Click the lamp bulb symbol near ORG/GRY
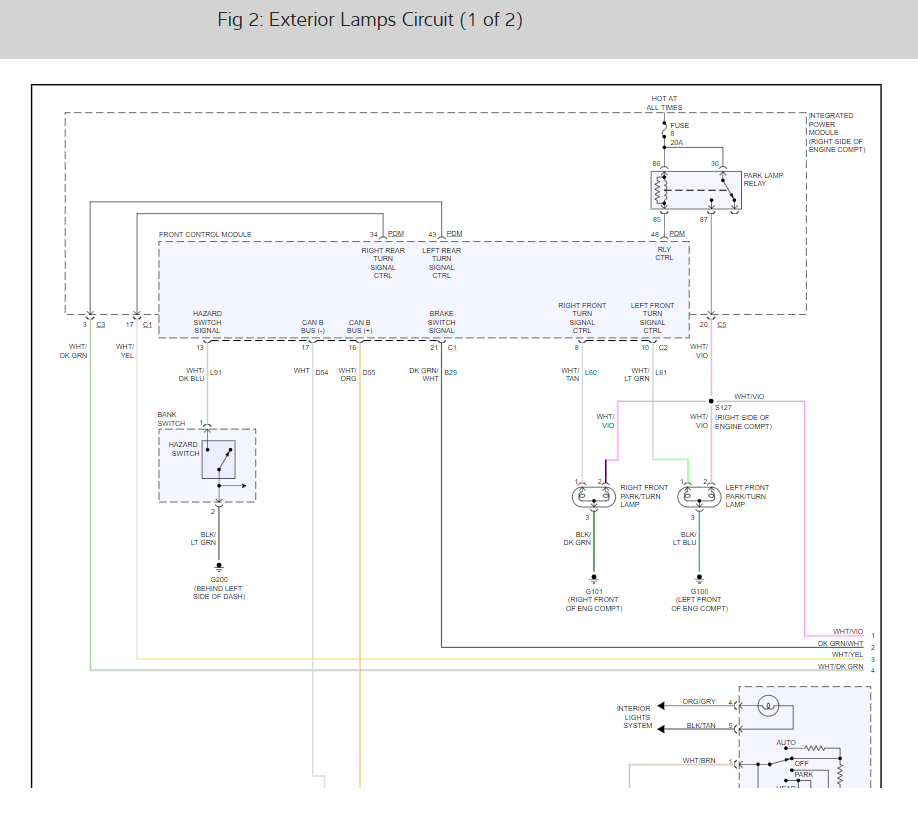This screenshot has width=918, height=818. coord(768,706)
